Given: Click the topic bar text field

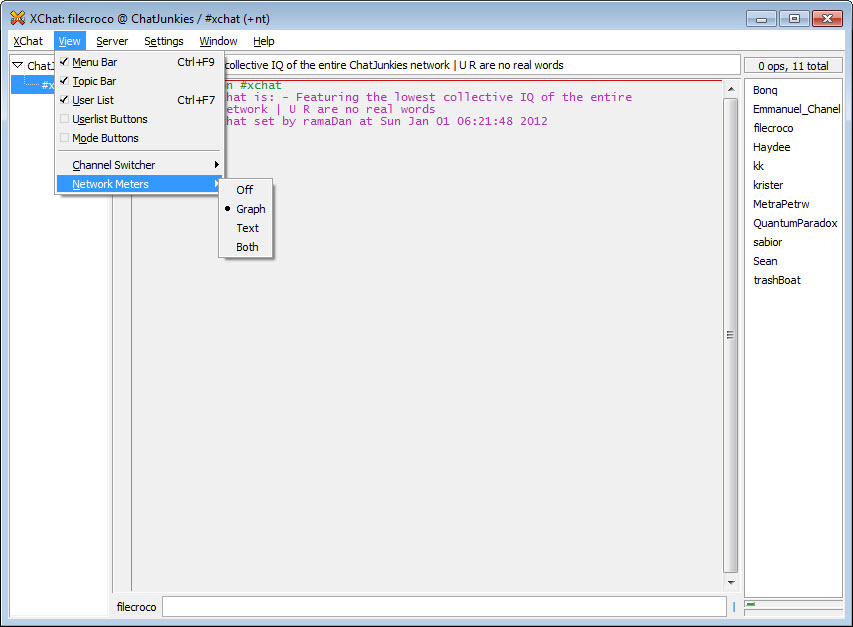Looking at the screenshot, I should point(481,65).
